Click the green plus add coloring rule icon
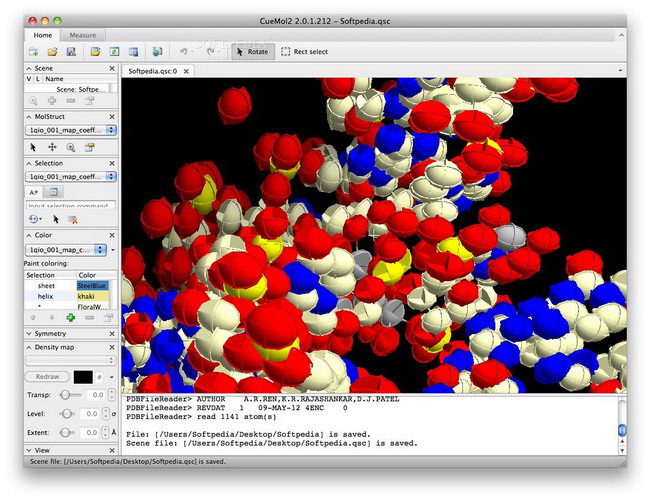 point(71,317)
